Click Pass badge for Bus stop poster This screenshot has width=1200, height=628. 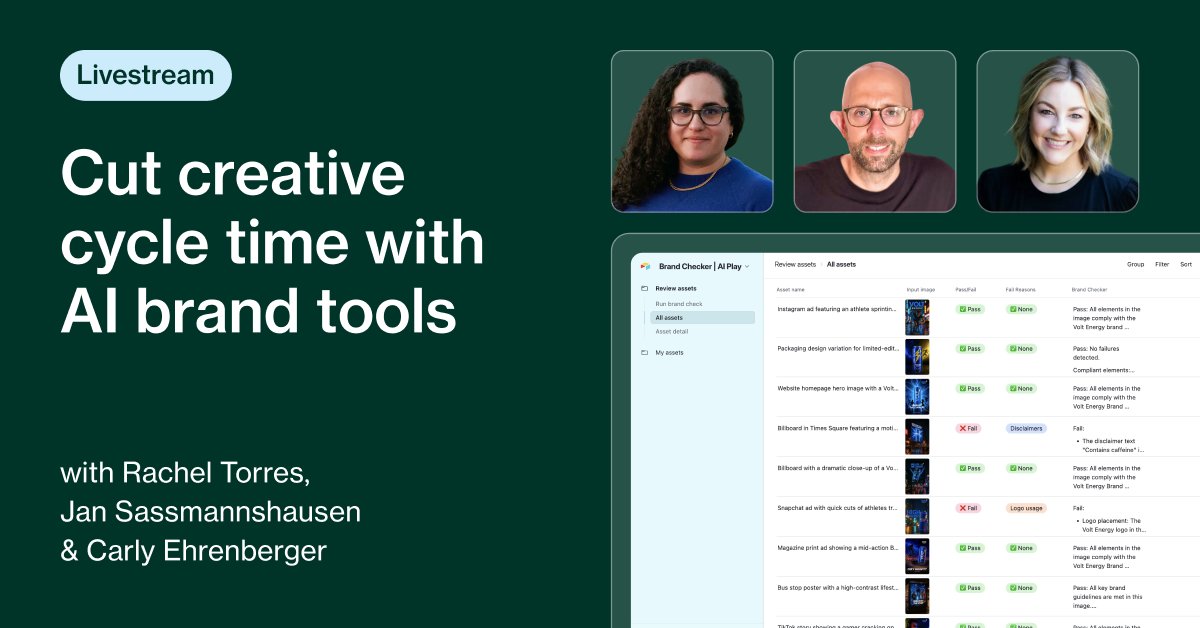click(x=970, y=588)
